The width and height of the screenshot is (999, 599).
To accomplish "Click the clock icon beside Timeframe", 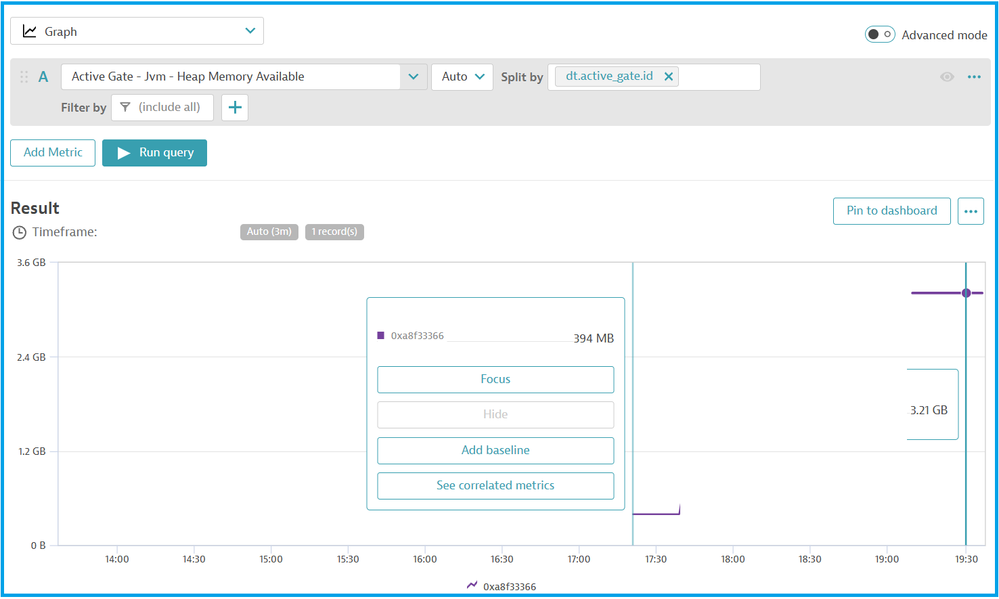I will click(x=19, y=232).
